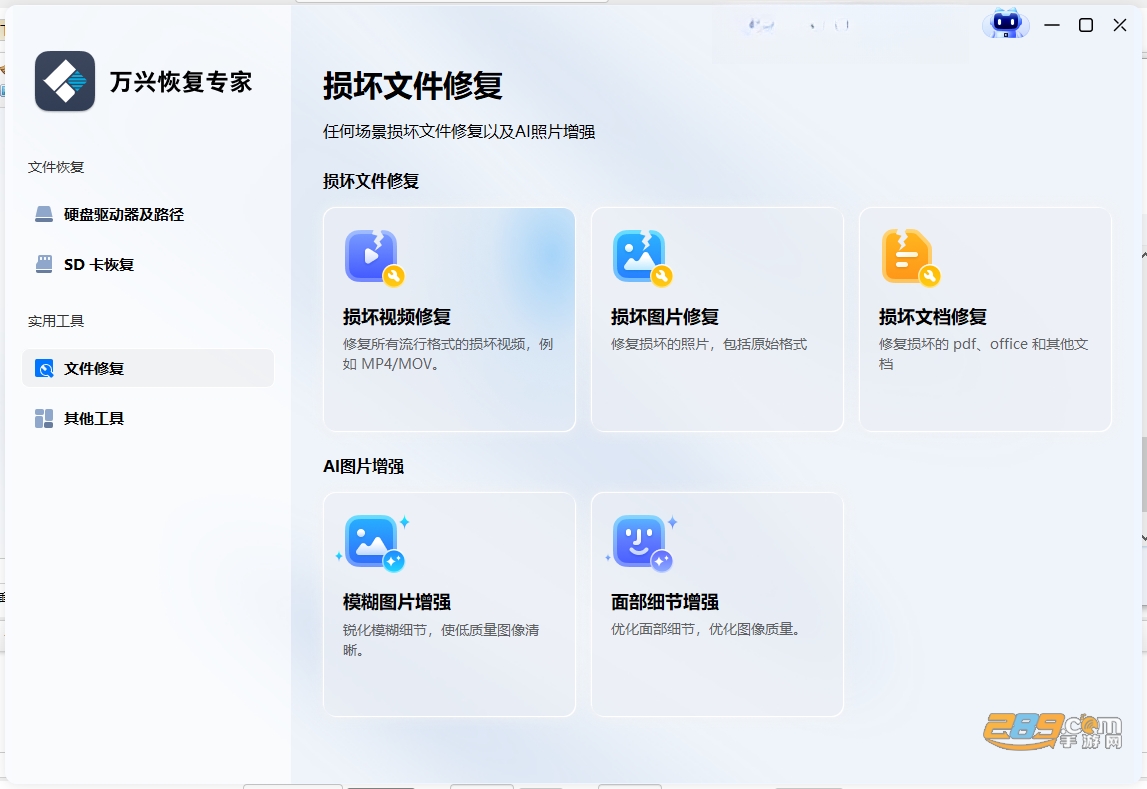Click the 修复损坏的照片，包括原始格式 description
1147x789 pixels.
pyautogui.click(x=709, y=344)
